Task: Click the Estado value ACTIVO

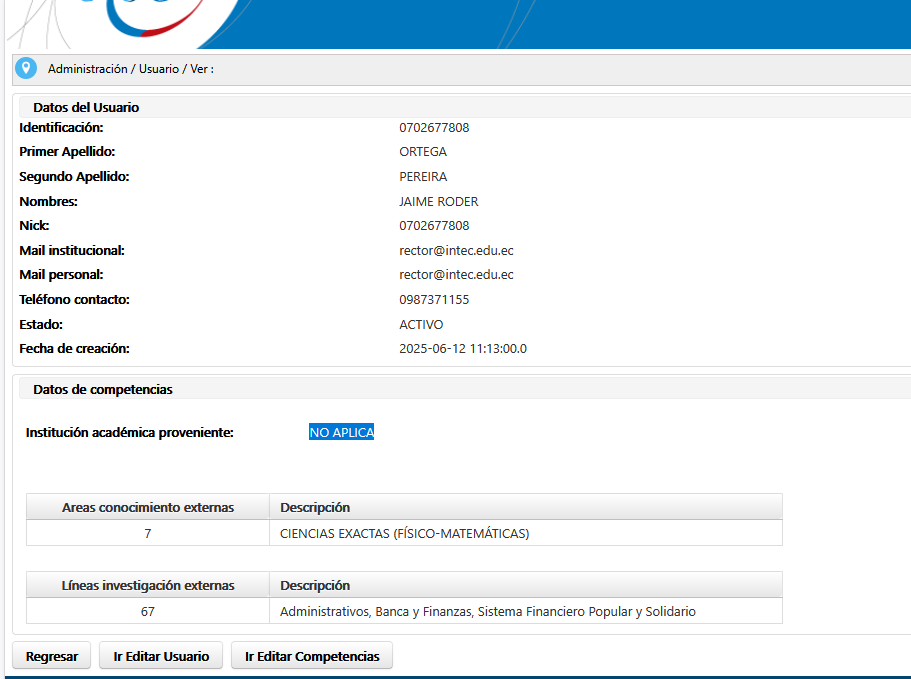Action: pyautogui.click(x=421, y=325)
